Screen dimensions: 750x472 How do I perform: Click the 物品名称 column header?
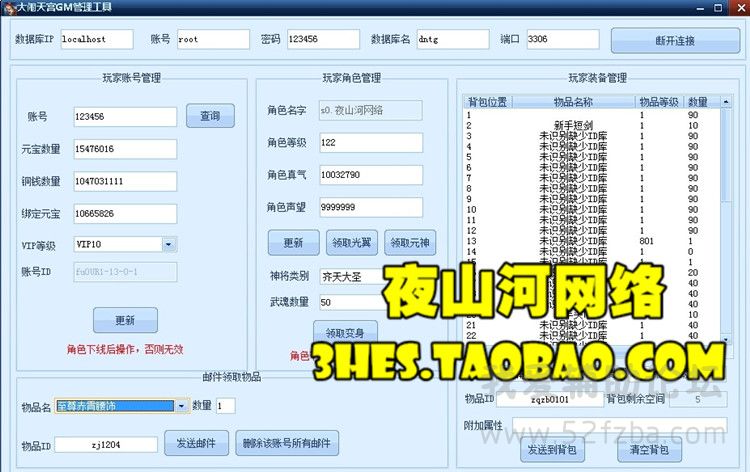574,102
